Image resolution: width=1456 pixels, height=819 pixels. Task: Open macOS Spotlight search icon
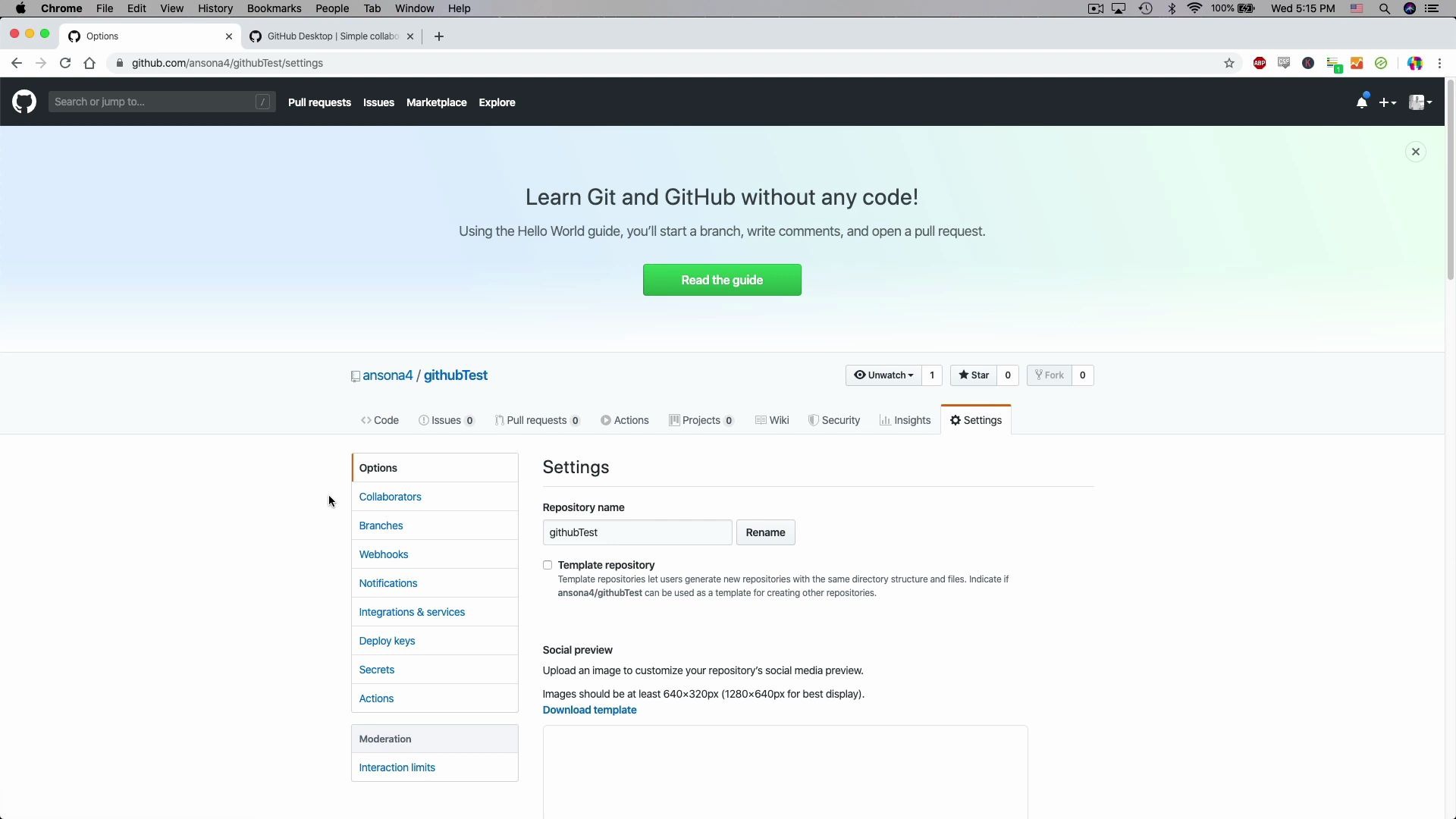[x=1384, y=8]
